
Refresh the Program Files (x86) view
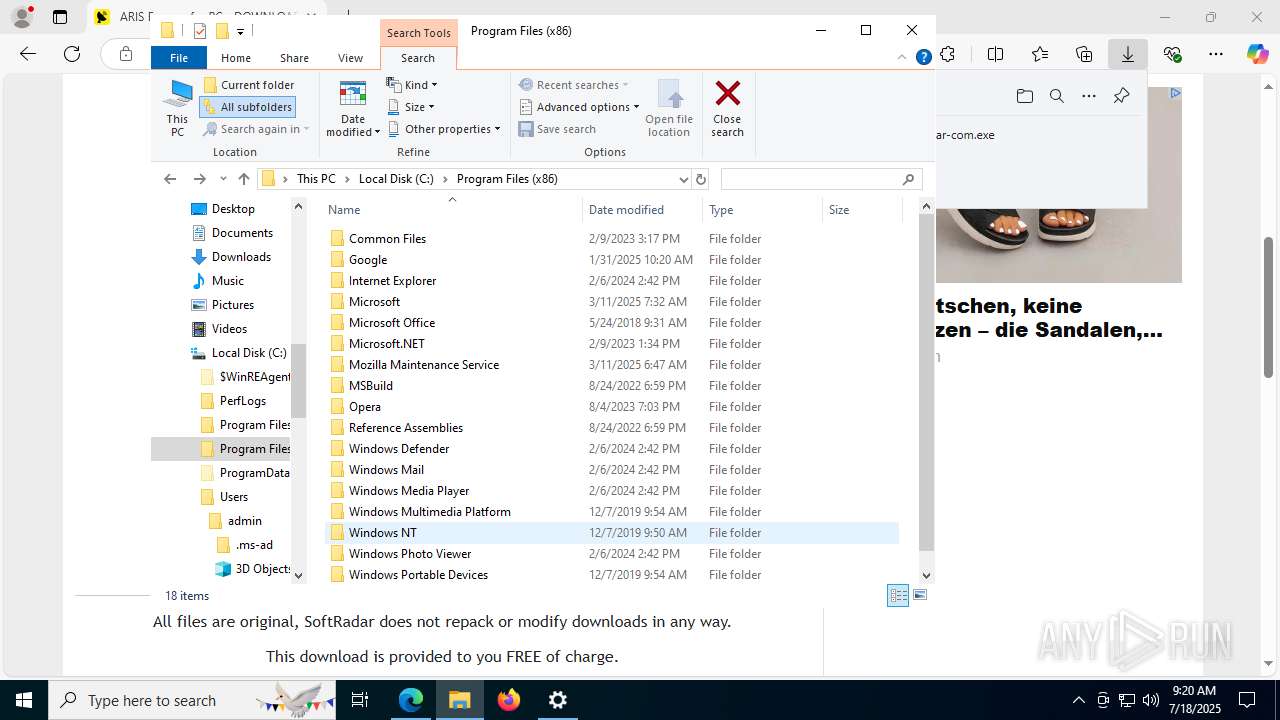pos(701,179)
